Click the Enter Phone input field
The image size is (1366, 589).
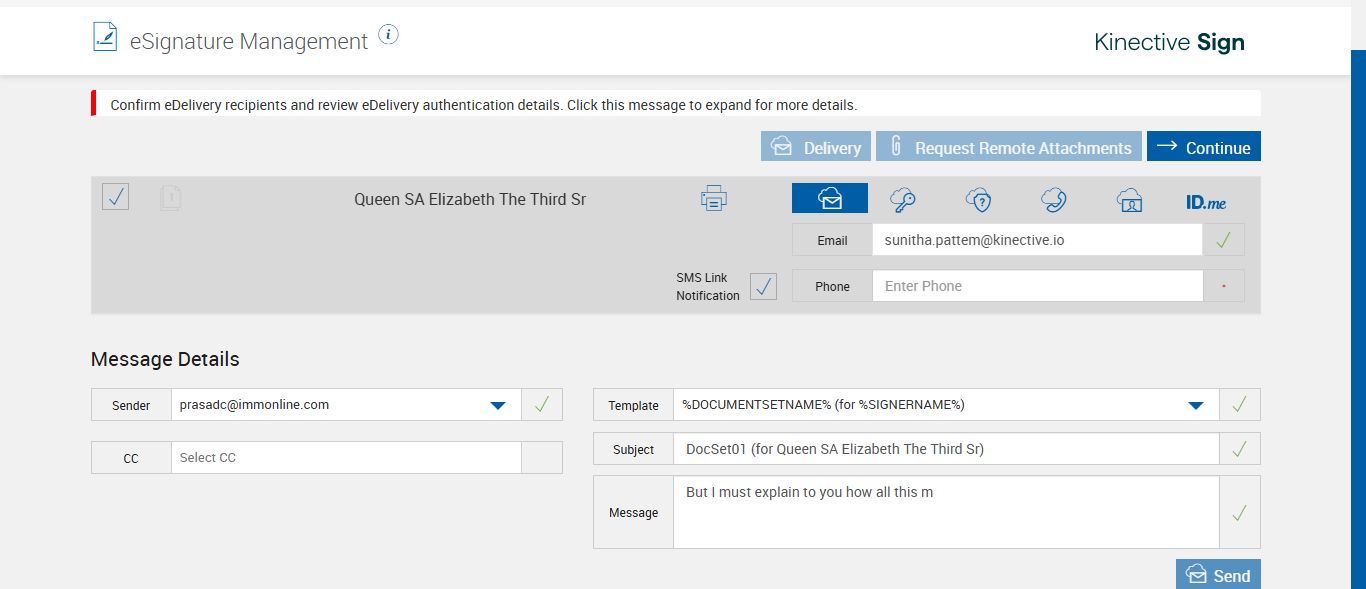[x=1037, y=286]
